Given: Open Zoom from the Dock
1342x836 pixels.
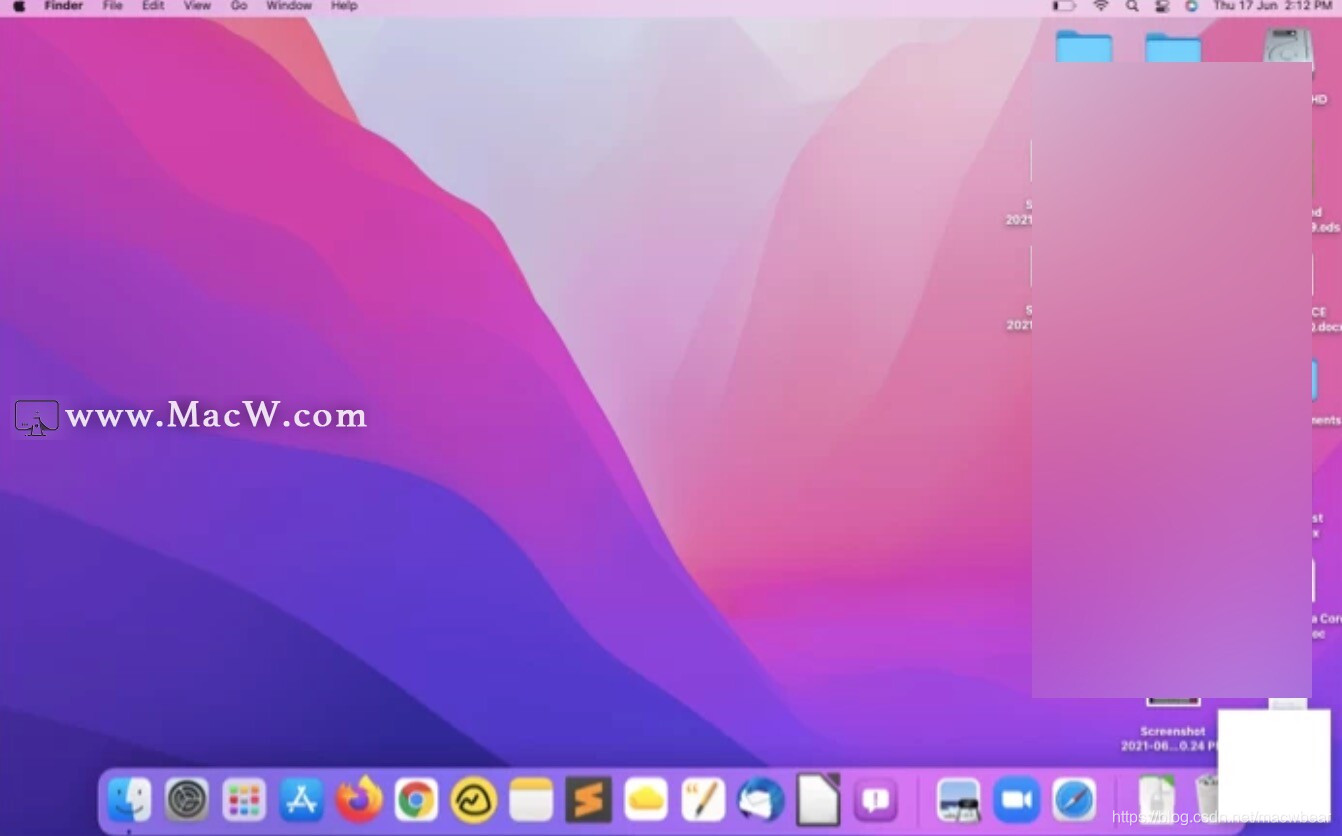Looking at the screenshot, I should pos(1016,800).
